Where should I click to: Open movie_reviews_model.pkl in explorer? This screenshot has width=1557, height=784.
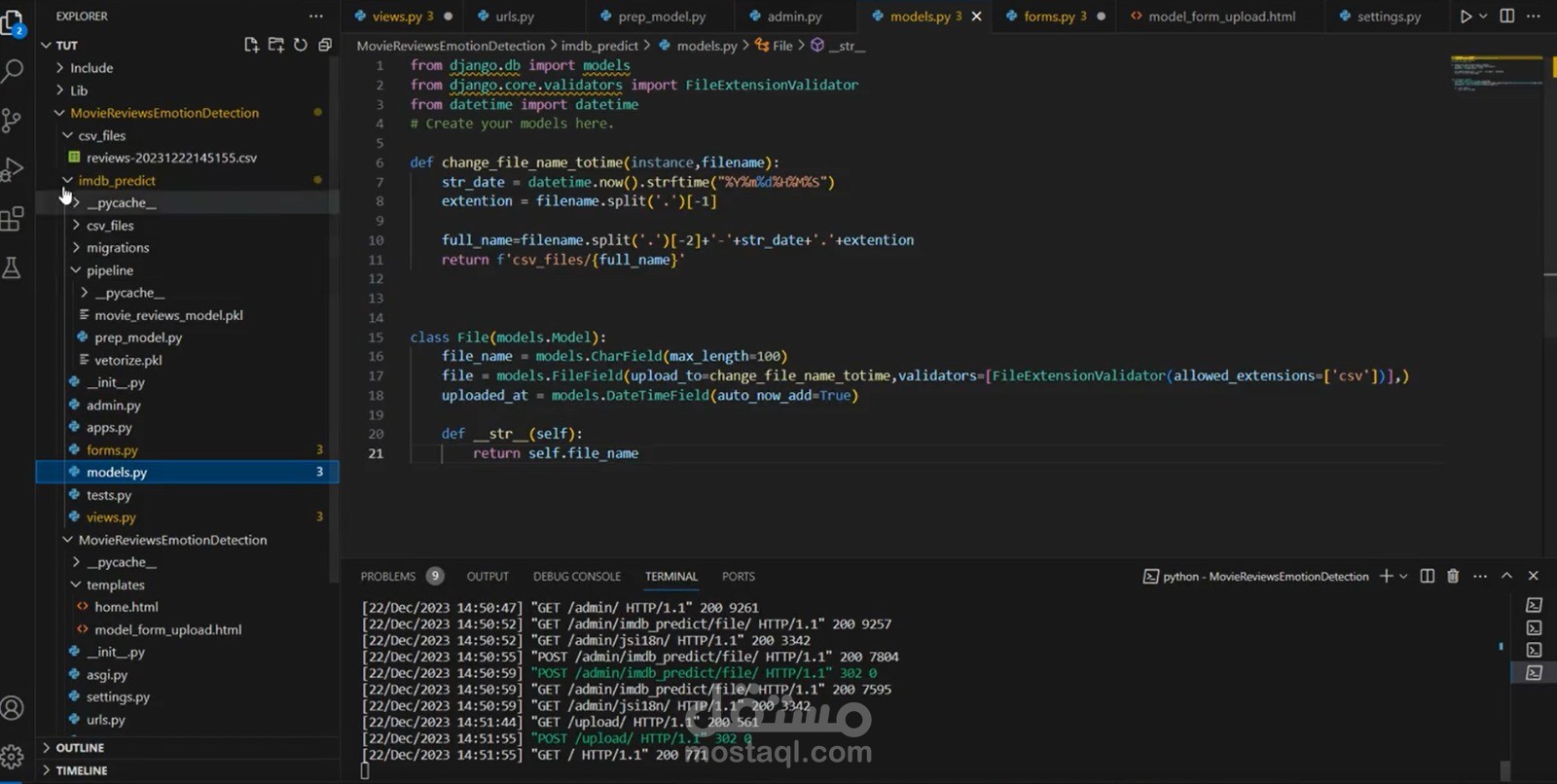168,315
